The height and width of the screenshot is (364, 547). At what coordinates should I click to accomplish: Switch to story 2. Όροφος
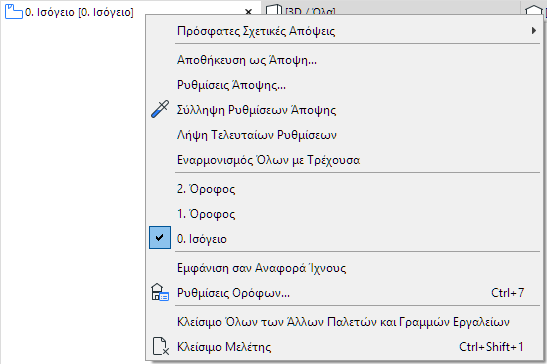pyautogui.click(x=344, y=189)
